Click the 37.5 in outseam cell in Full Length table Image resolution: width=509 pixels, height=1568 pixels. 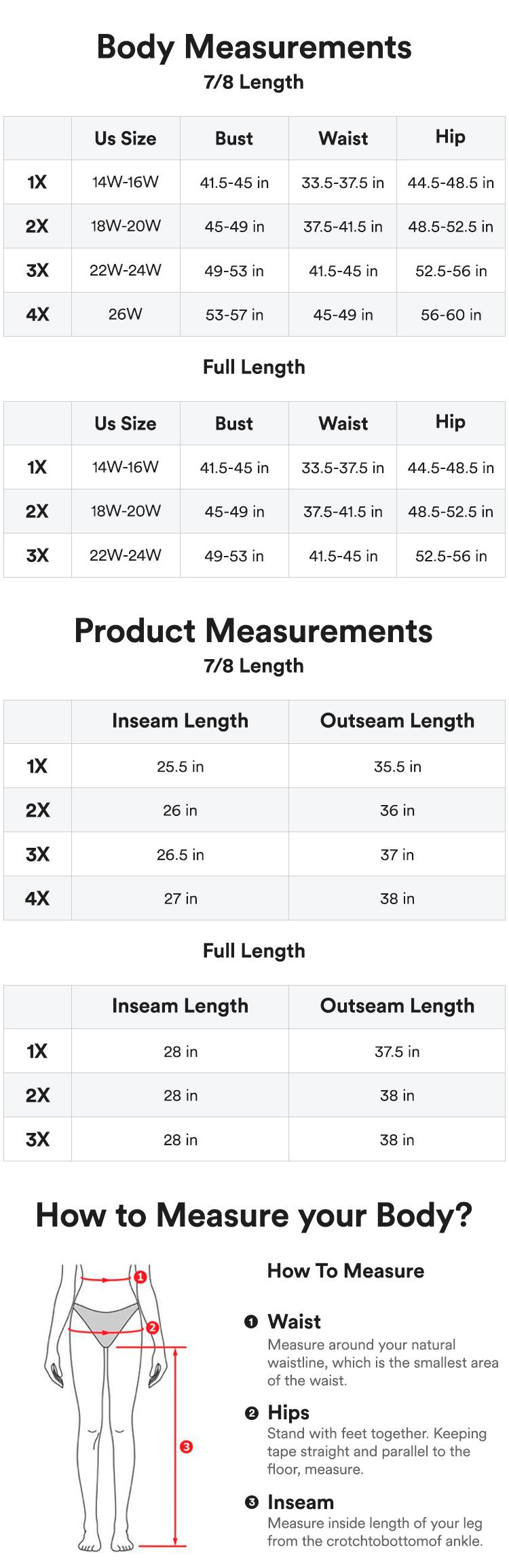tap(397, 1051)
